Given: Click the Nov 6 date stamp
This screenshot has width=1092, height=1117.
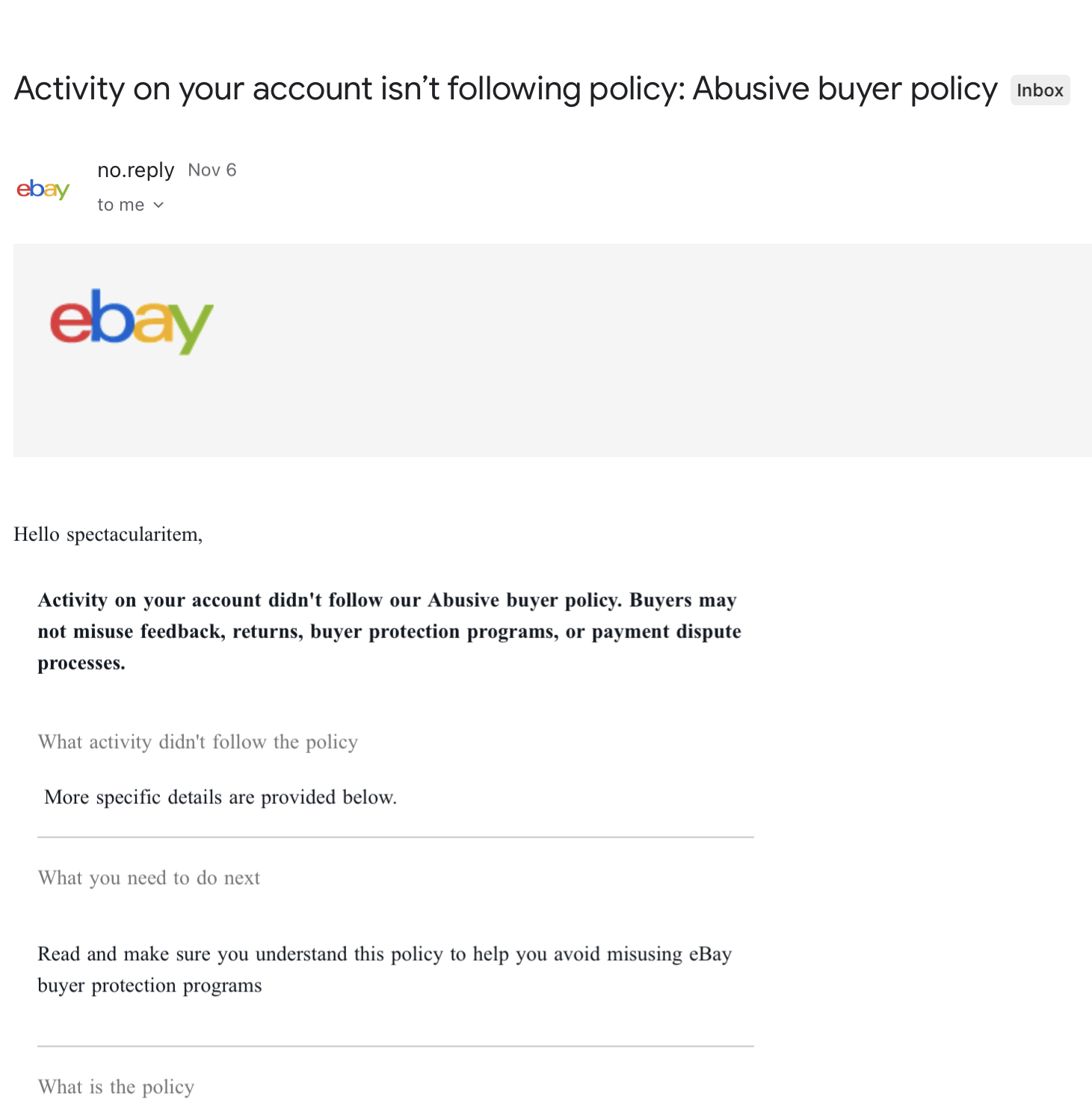Looking at the screenshot, I should click(x=212, y=170).
